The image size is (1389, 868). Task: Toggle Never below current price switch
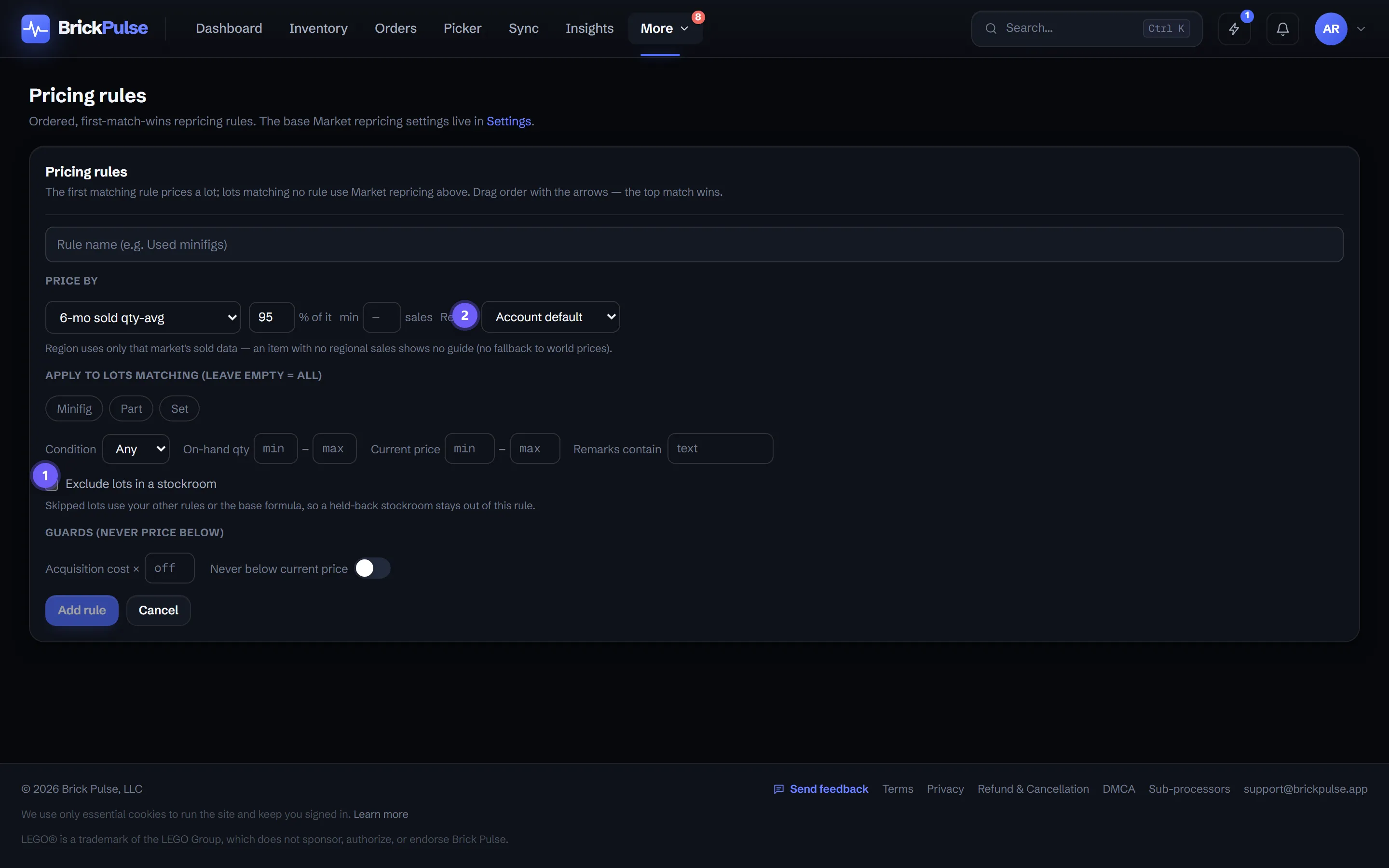point(372,569)
